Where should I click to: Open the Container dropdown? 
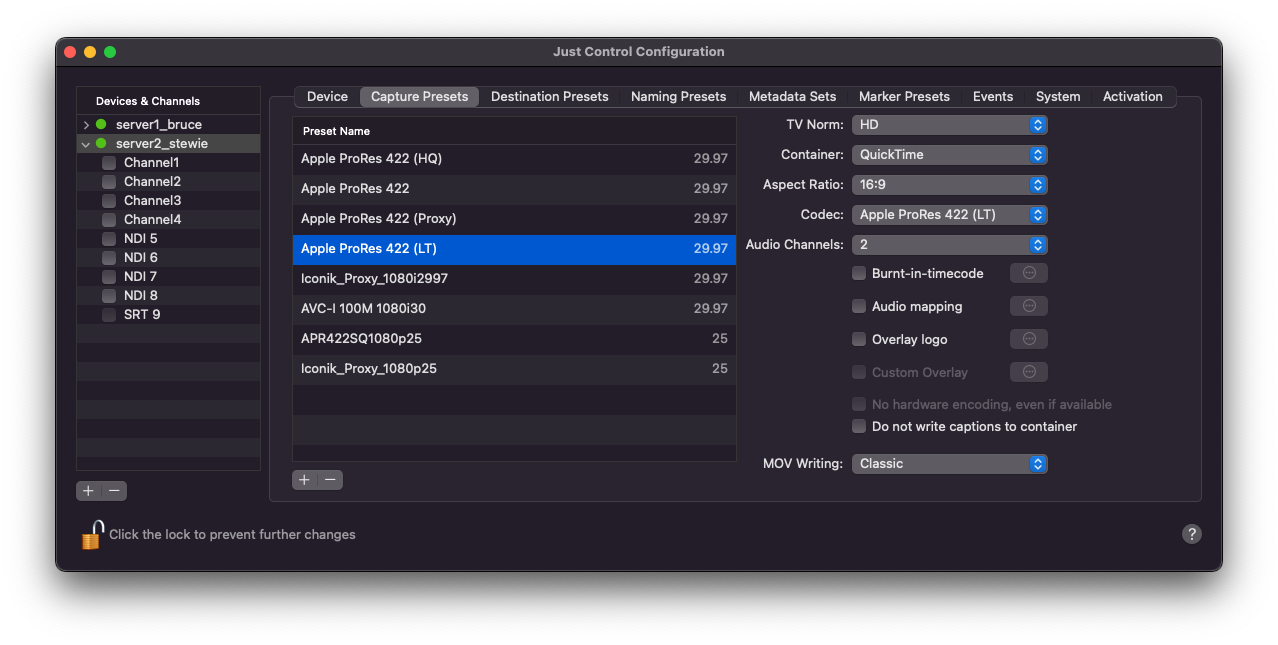point(949,155)
